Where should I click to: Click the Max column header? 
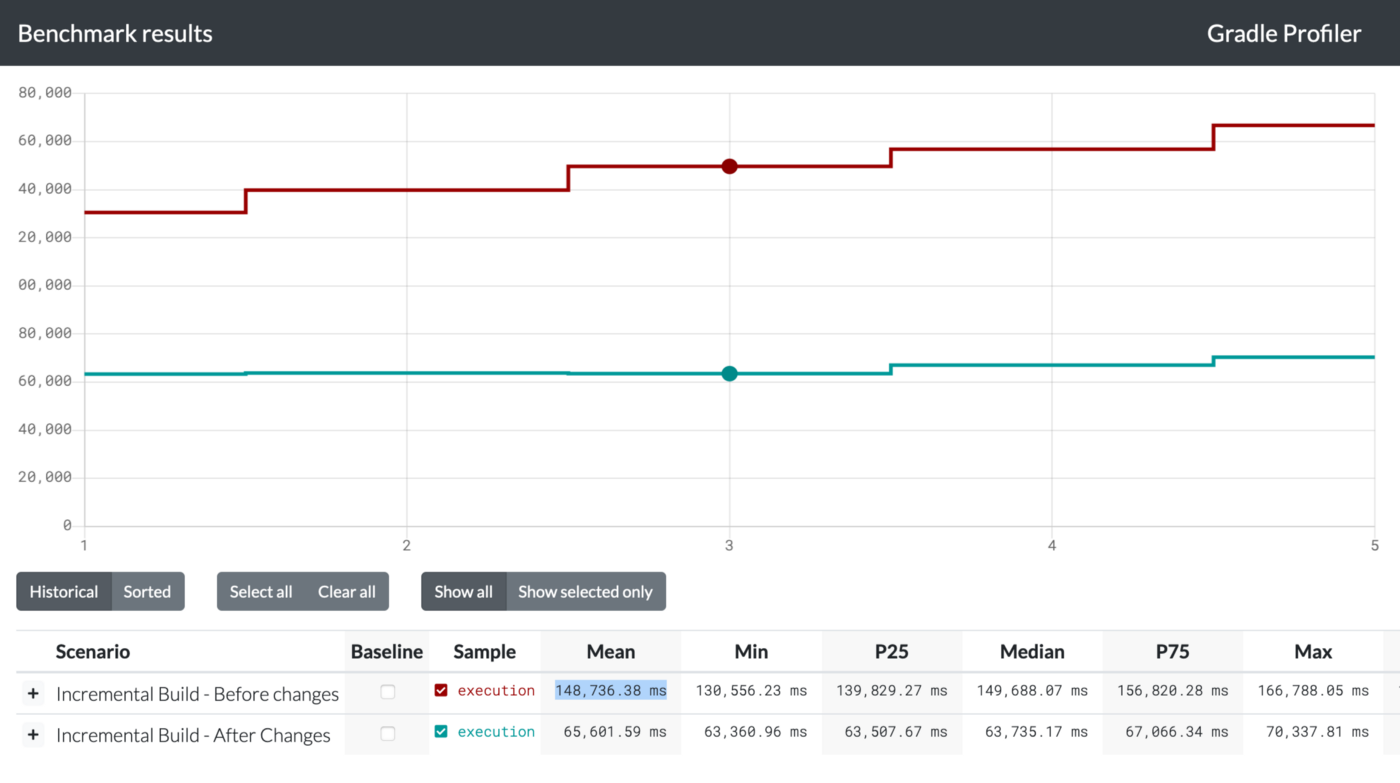pyautogui.click(x=1313, y=651)
